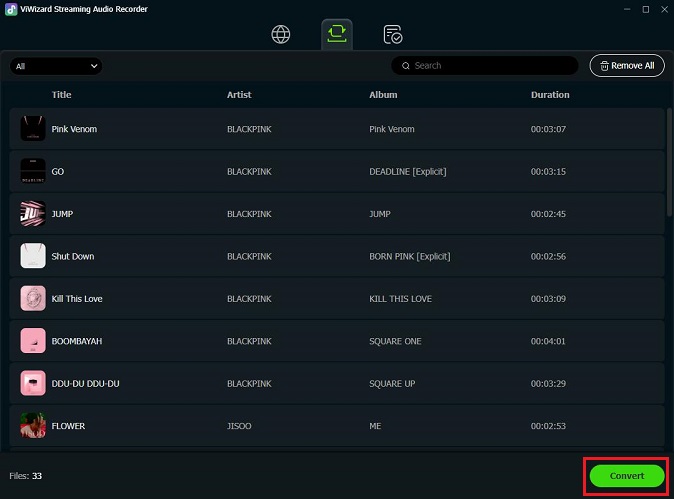Select the FLOWER track title
This screenshot has height=499, width=674.
pos(68,426)
